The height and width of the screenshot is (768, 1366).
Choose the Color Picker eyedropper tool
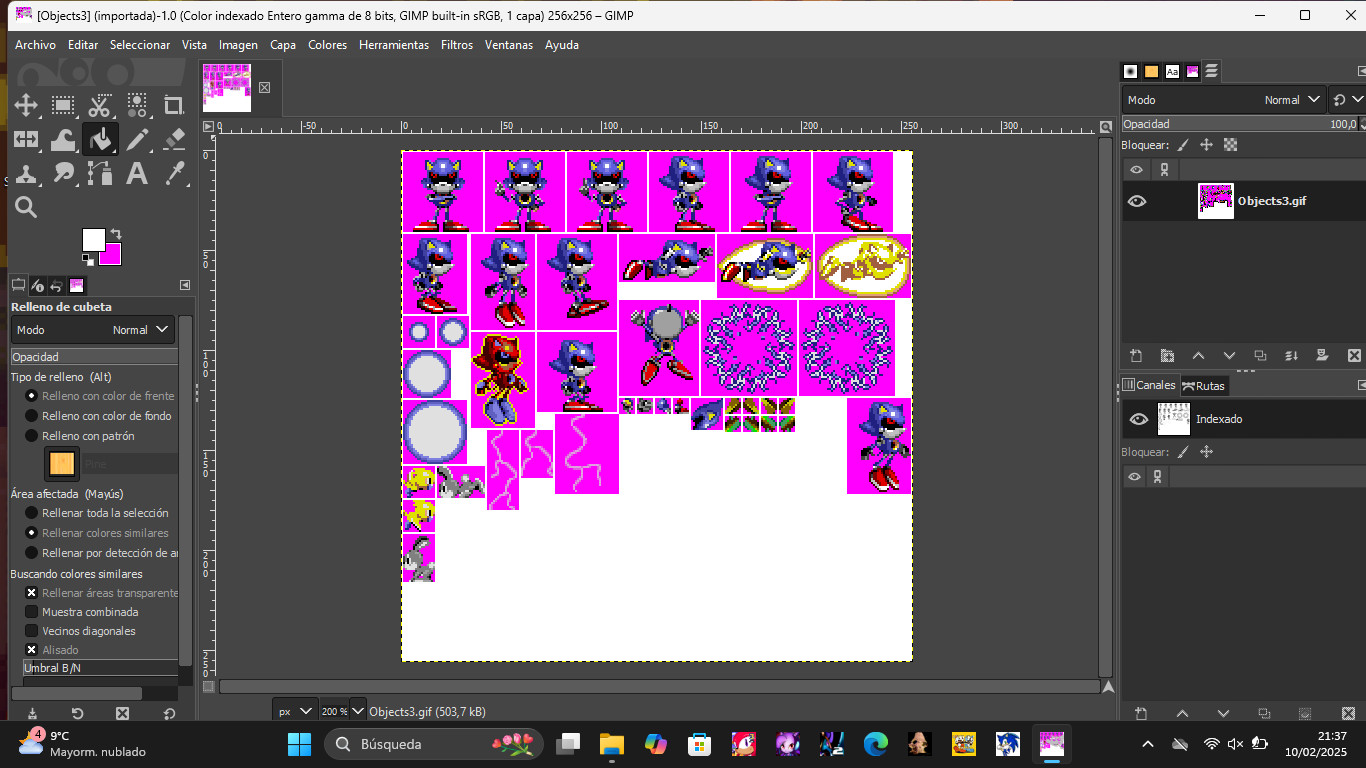(x=174, y=173)
